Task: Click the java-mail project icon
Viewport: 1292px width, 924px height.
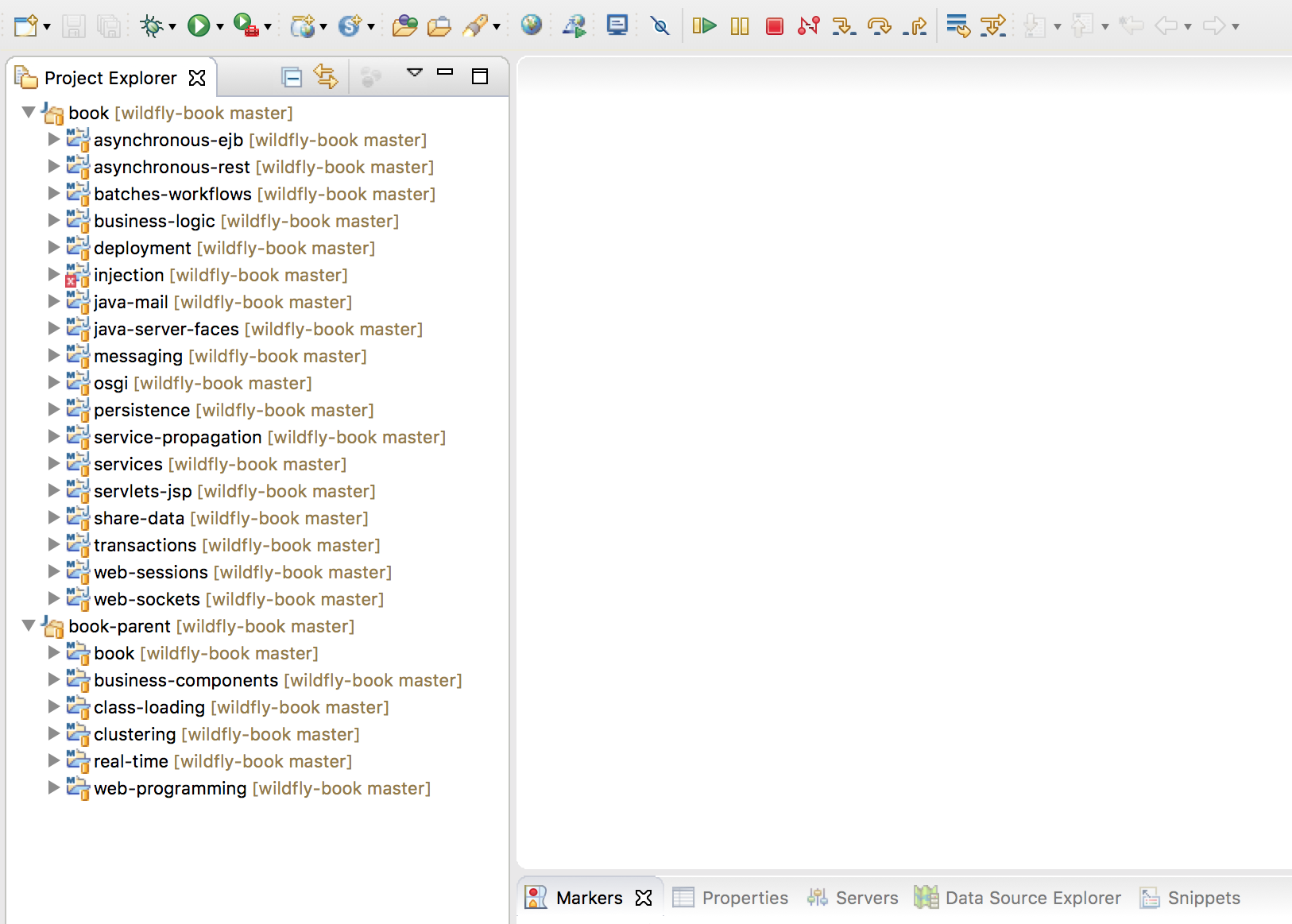Action: point(77,302)
